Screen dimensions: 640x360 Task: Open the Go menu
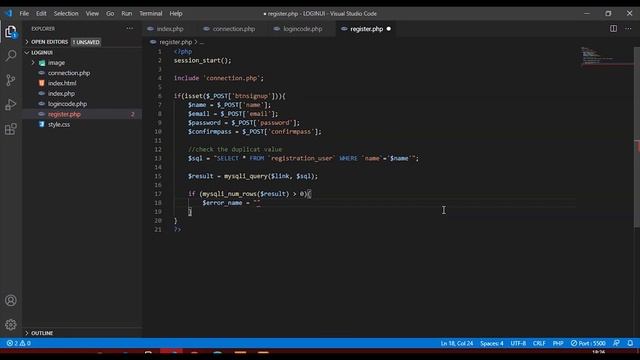coord(110,13)
